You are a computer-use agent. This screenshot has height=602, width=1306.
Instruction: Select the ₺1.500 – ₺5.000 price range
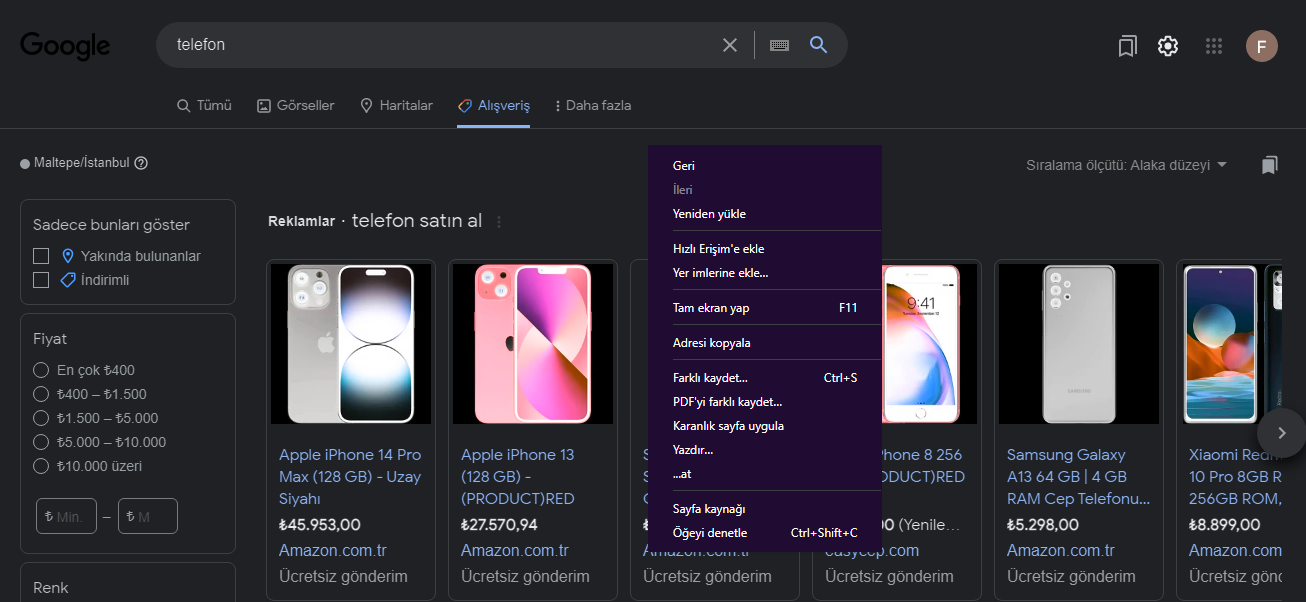(41, 418)
